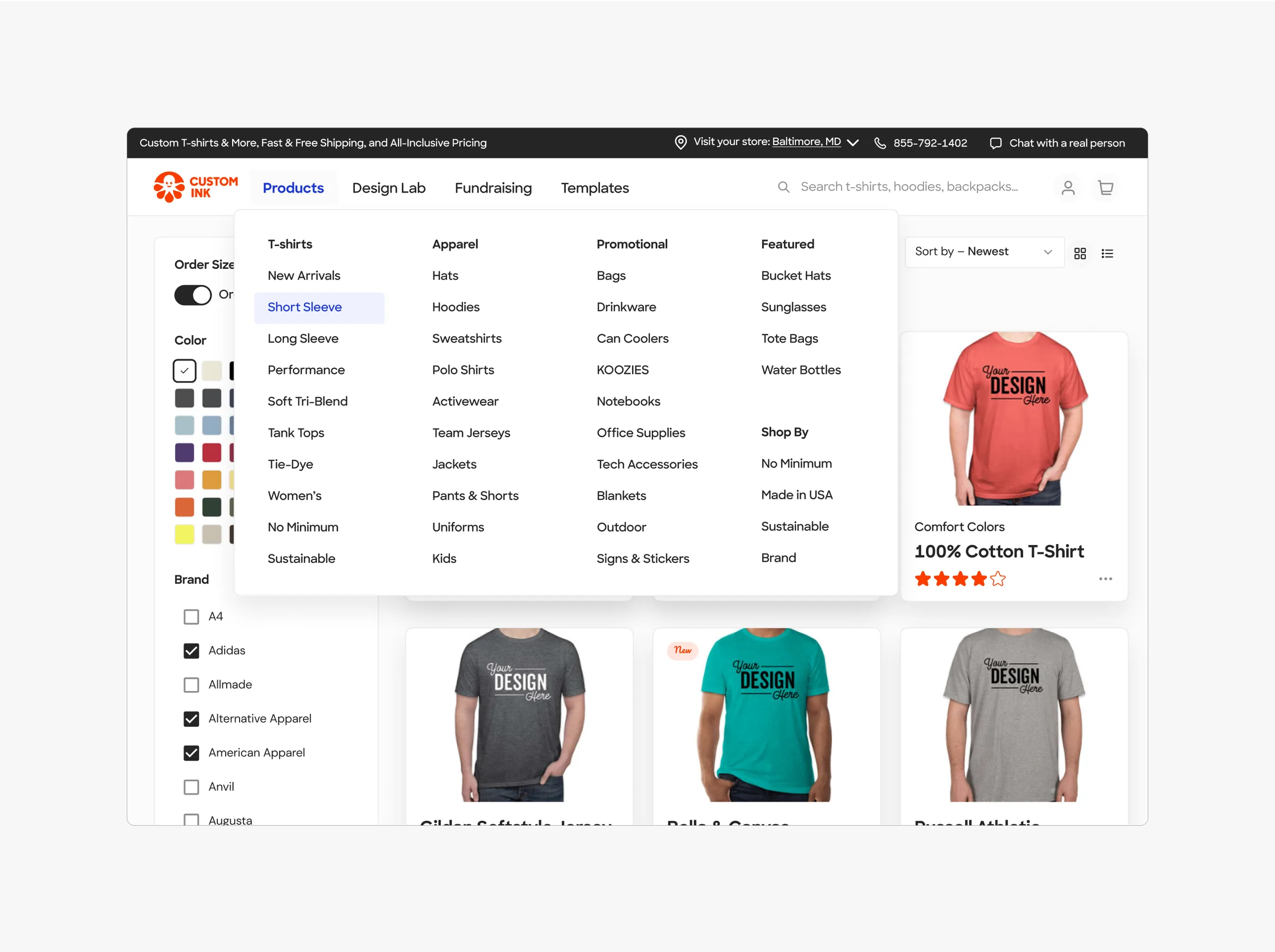The image size is (1275, 952).
Task: Uncheck the Alternative Apparel checkbox
Action: pyautogui.click(x=191, y=719)
